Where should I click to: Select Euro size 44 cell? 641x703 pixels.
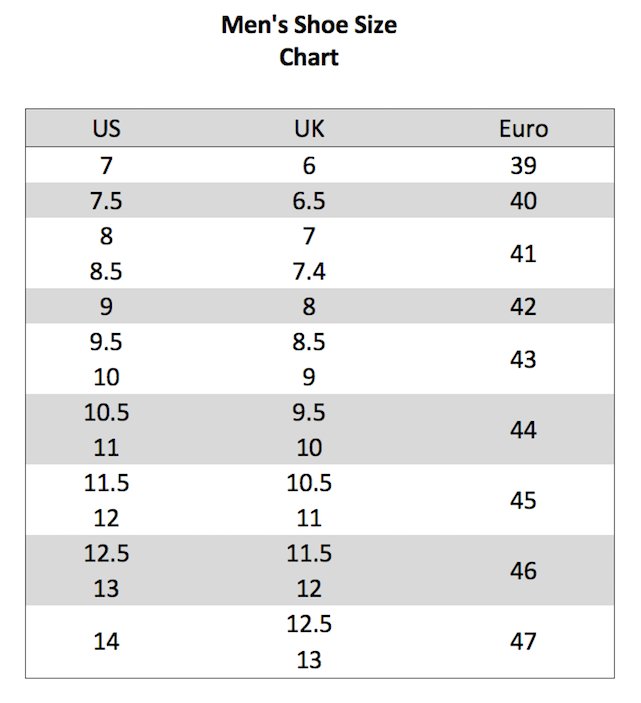tap(523, 430)
